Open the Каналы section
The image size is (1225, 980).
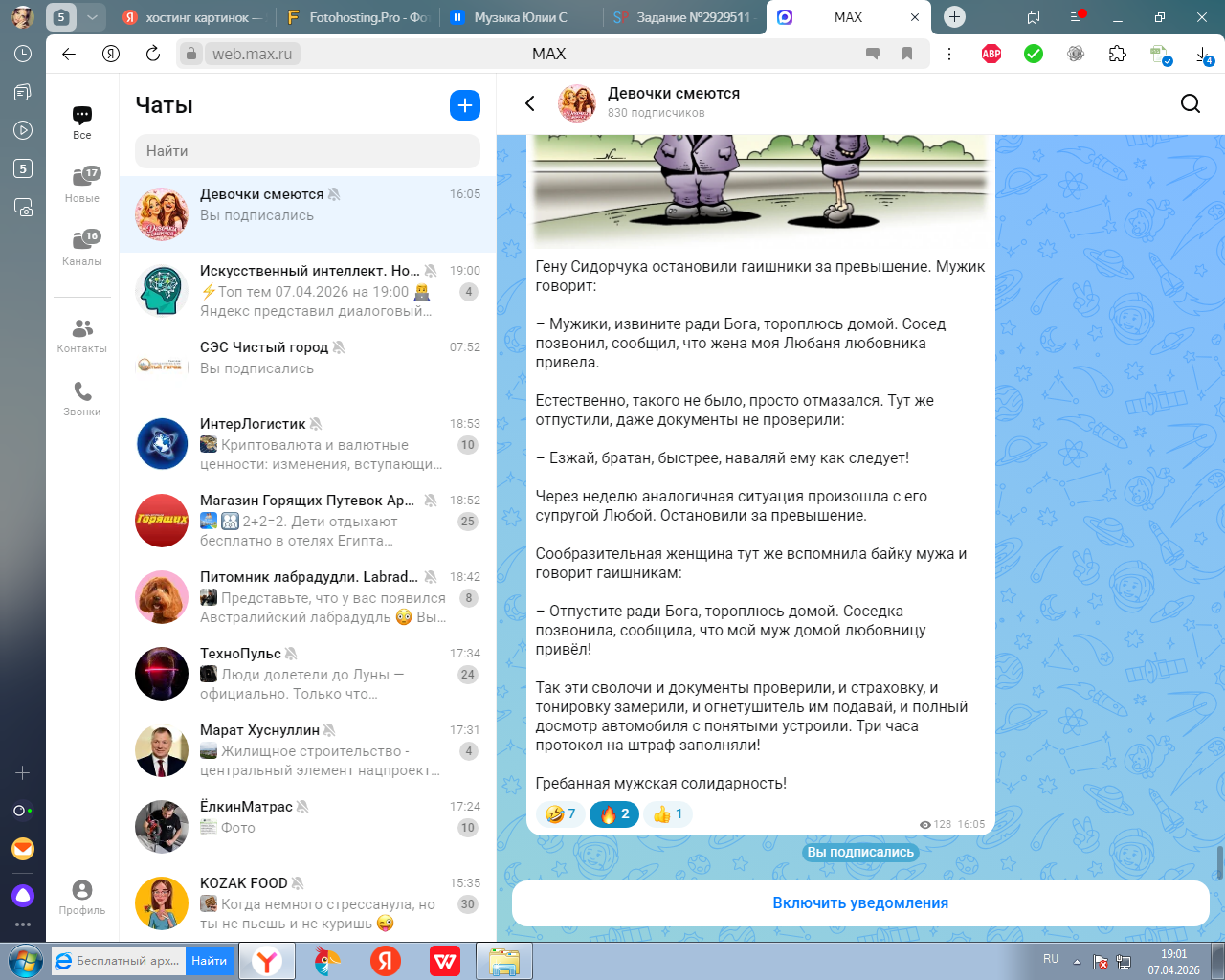coord(82,248)
